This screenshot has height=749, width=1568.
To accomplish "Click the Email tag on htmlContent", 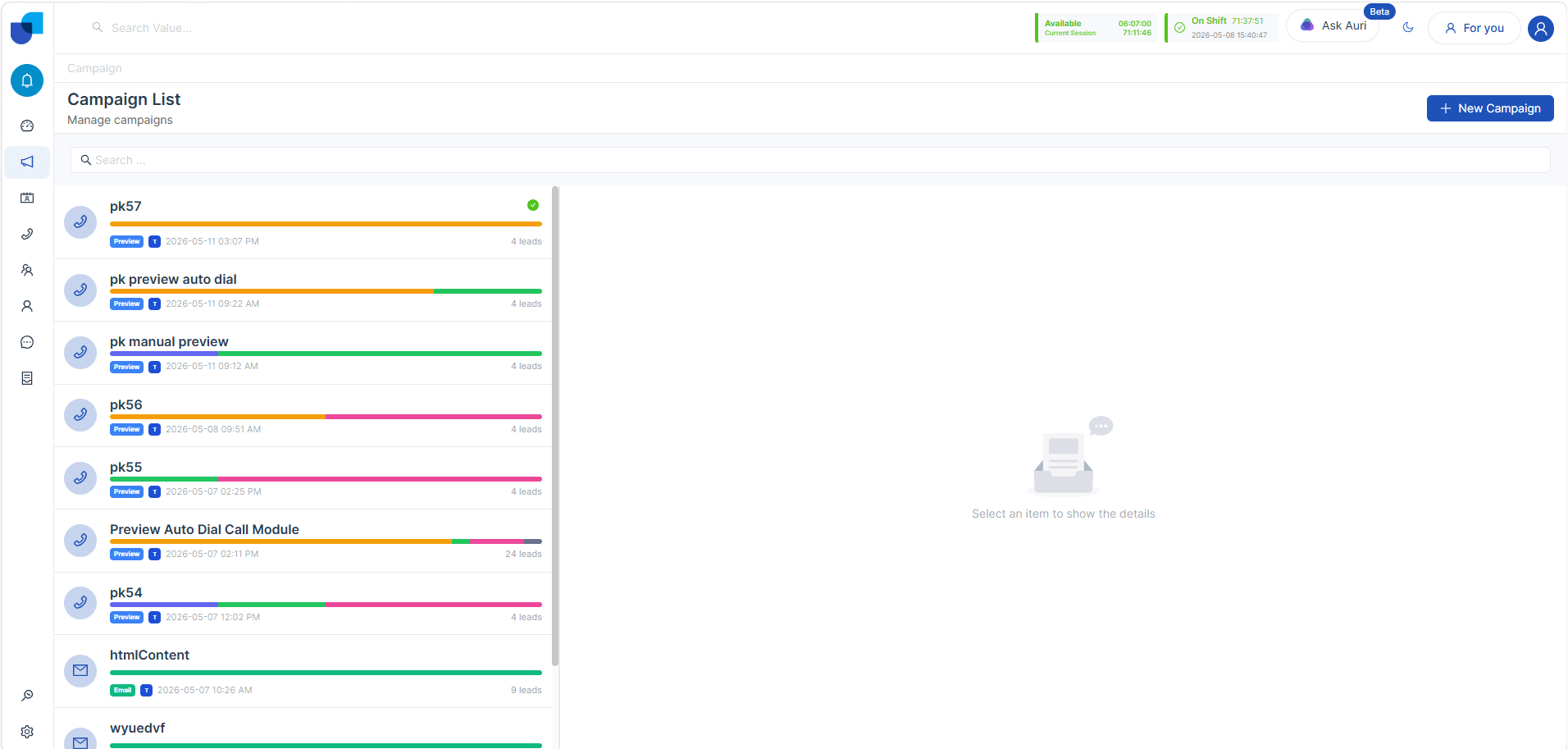I will click(123, 690).
